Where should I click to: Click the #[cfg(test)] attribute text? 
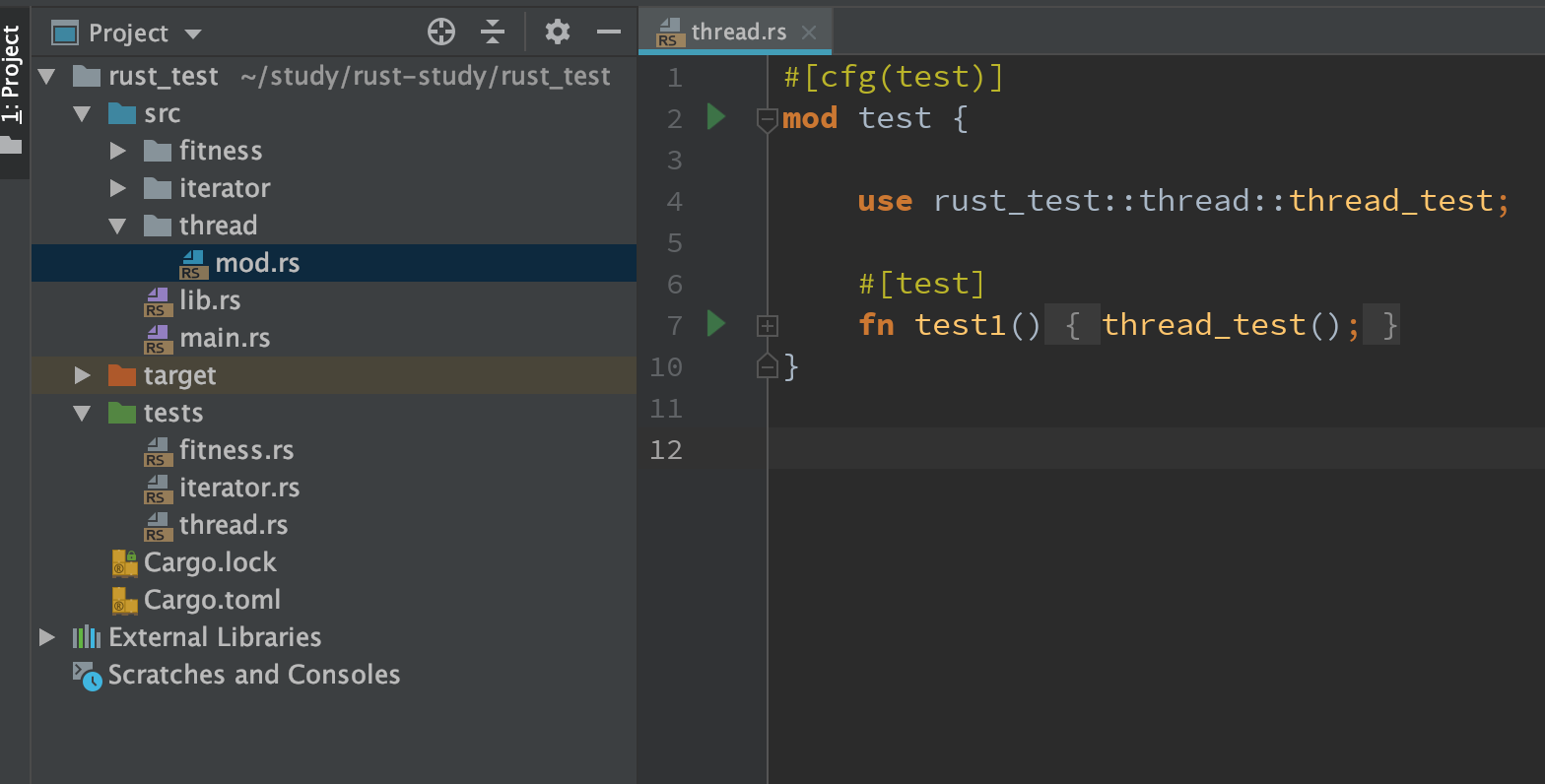coord(894,76)
